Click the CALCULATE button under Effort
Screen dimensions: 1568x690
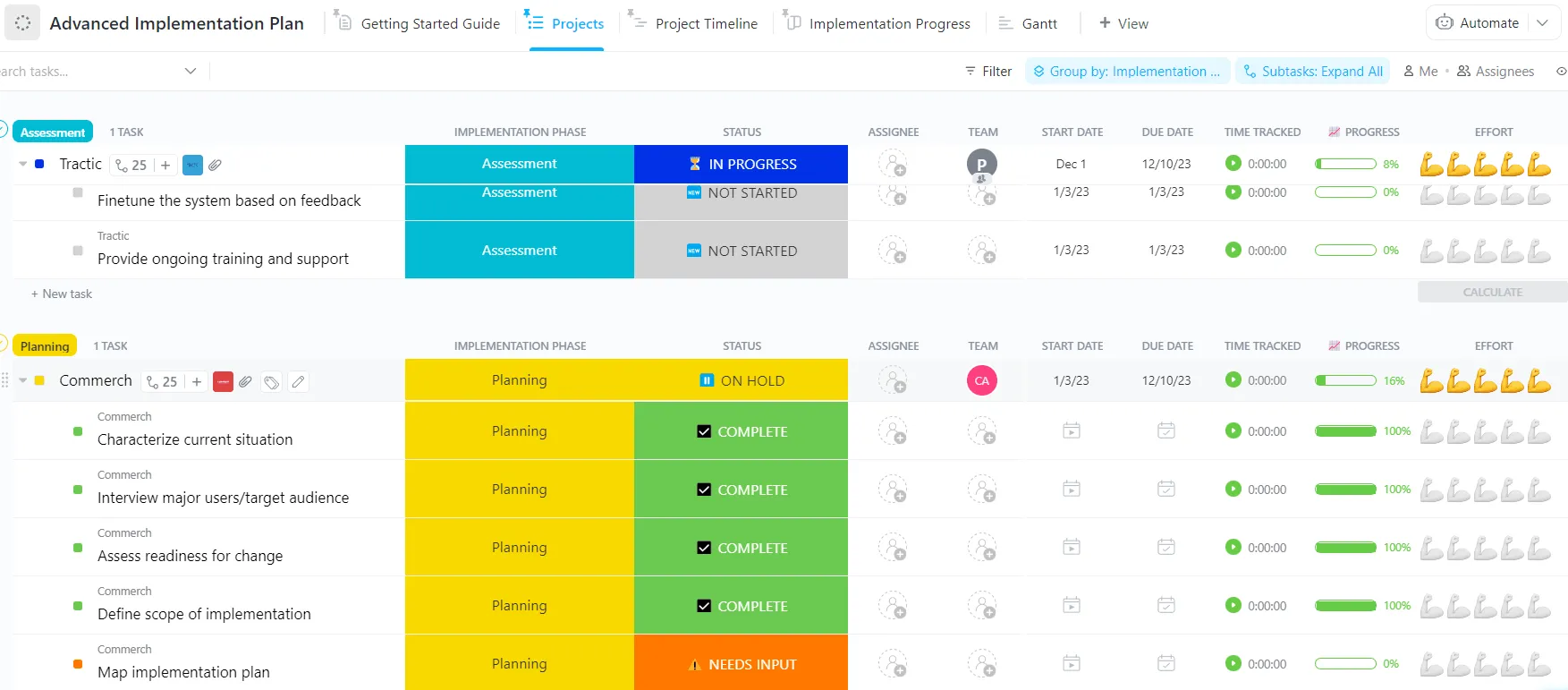pyautogui.click(x=1492, y=293)
